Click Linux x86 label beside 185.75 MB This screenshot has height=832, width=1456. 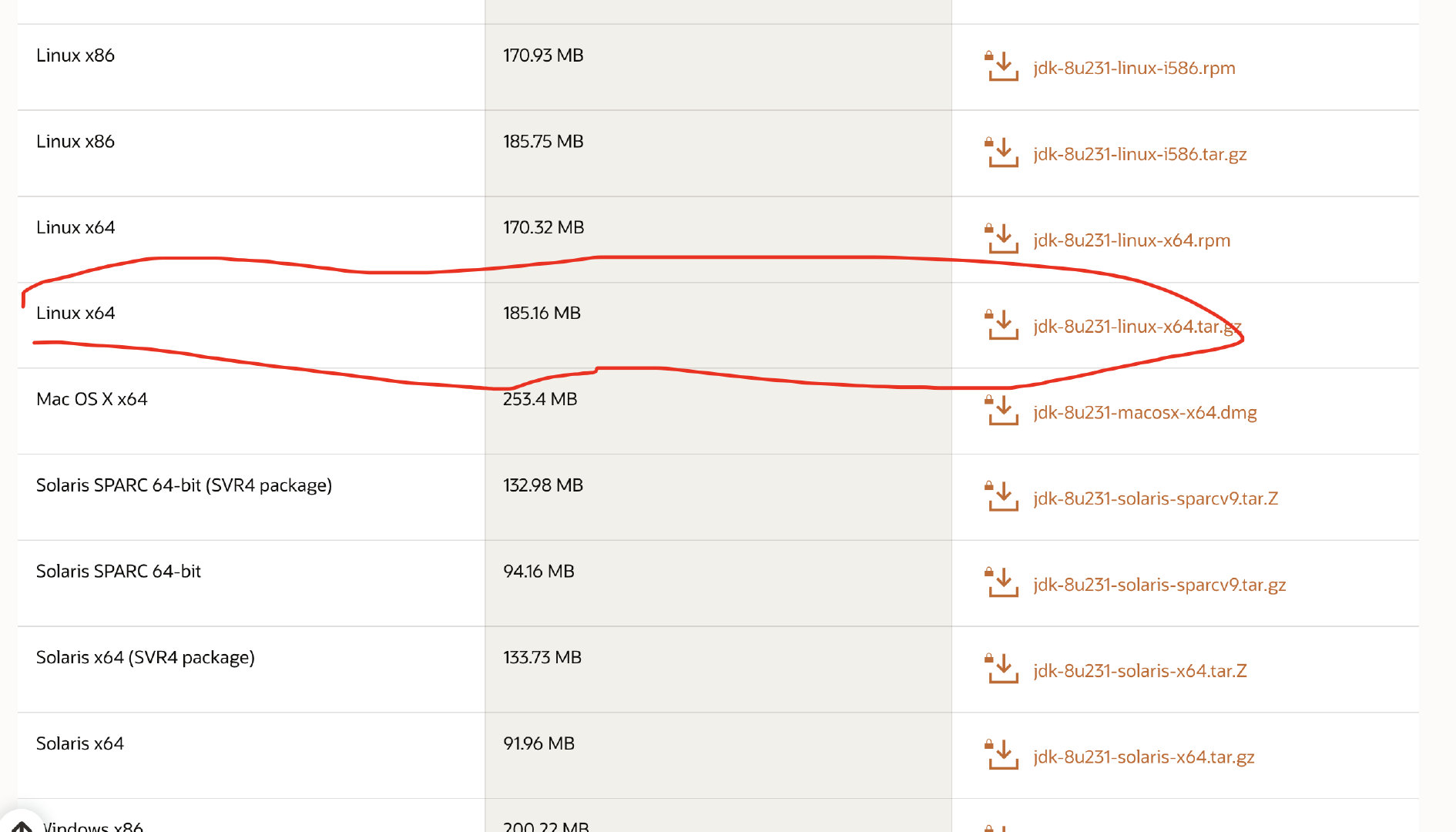pos(75,142)
